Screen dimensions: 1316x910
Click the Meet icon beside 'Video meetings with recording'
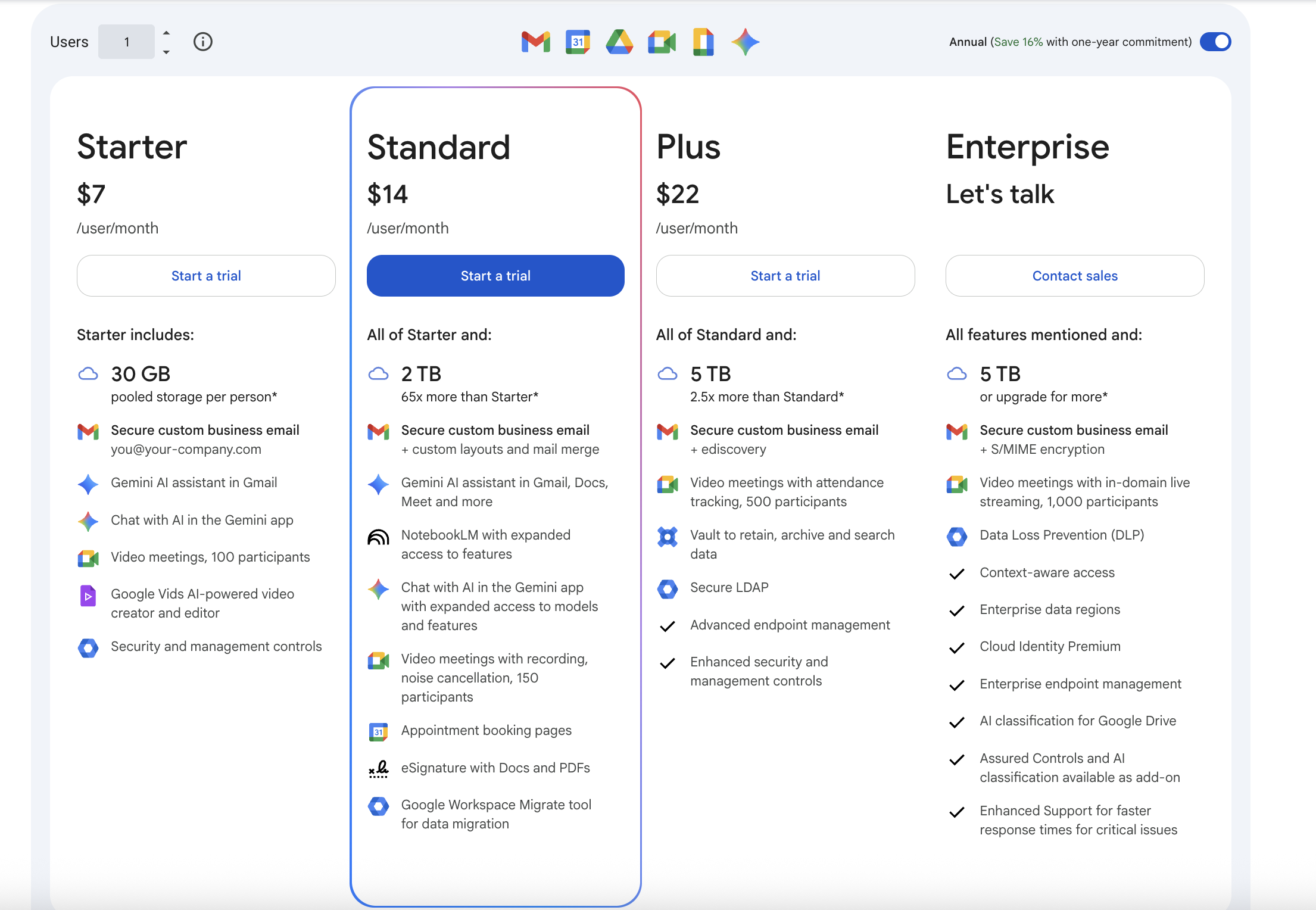(378, 660)
